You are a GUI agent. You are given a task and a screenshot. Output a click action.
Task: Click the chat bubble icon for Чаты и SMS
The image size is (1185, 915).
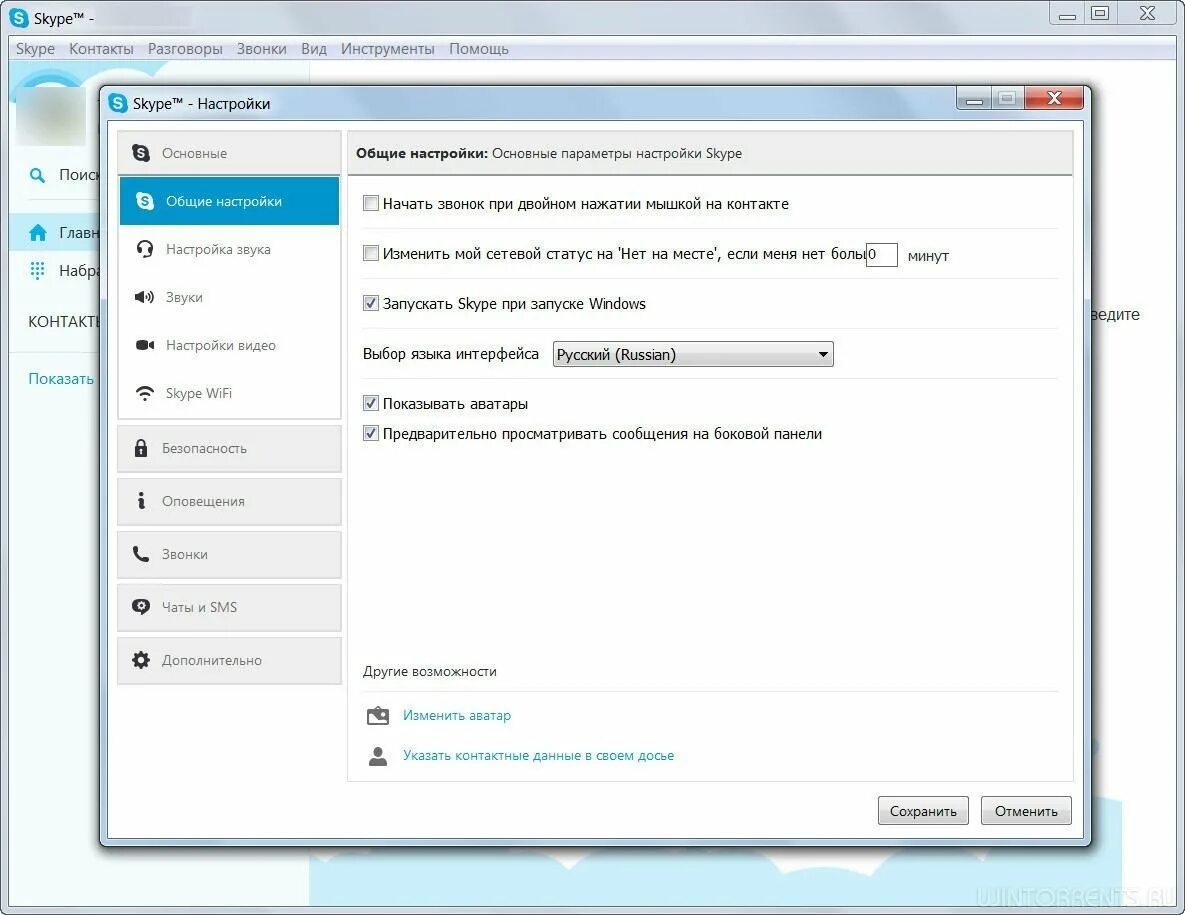141,607
